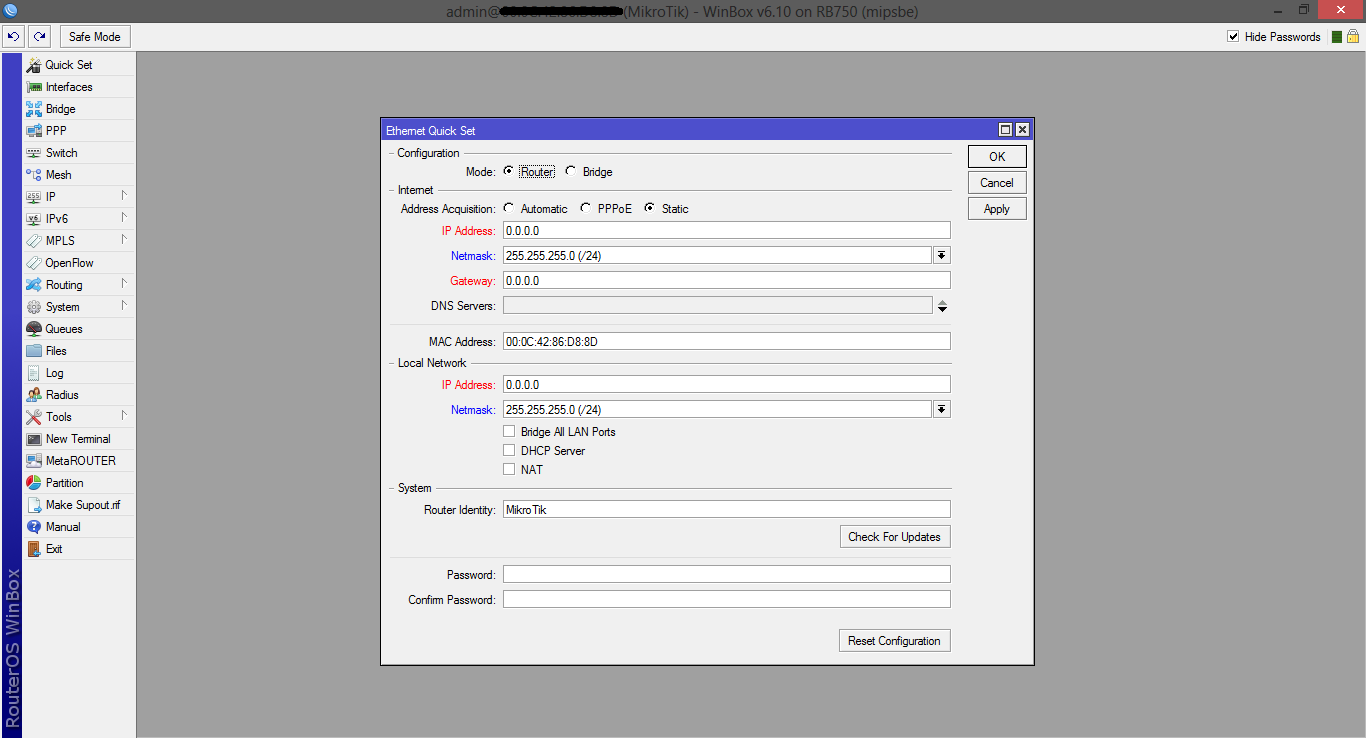The width and height of the screenshot is (1366, 738).
Task: Click the MPLS icon in the sidebar
Action: (x=34, y=241)
